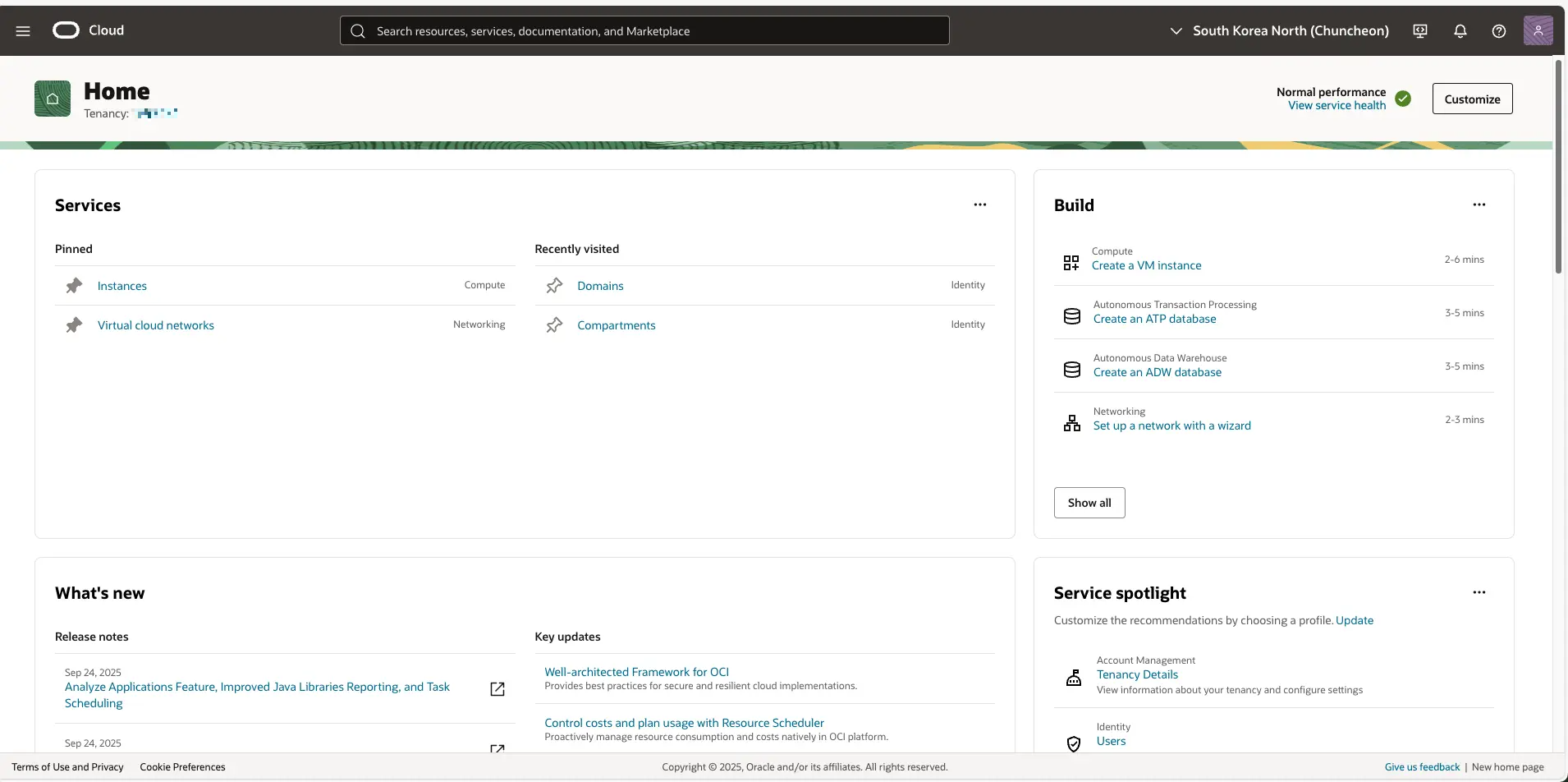Image resolution: width=1568 pixels, height=782 pixels.
Task: Open Tenancy Details link
Action: click(x=1137, y=674)
